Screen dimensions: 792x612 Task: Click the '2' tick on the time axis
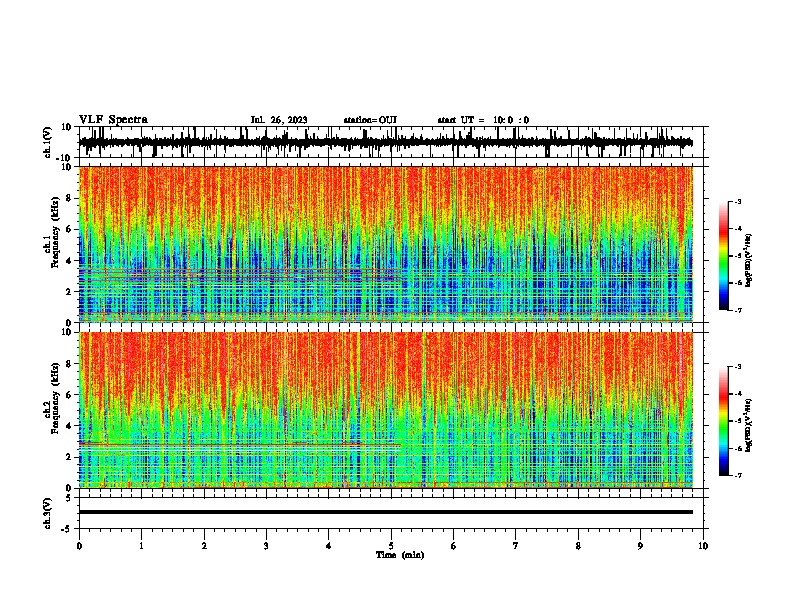tap(204, 546)
